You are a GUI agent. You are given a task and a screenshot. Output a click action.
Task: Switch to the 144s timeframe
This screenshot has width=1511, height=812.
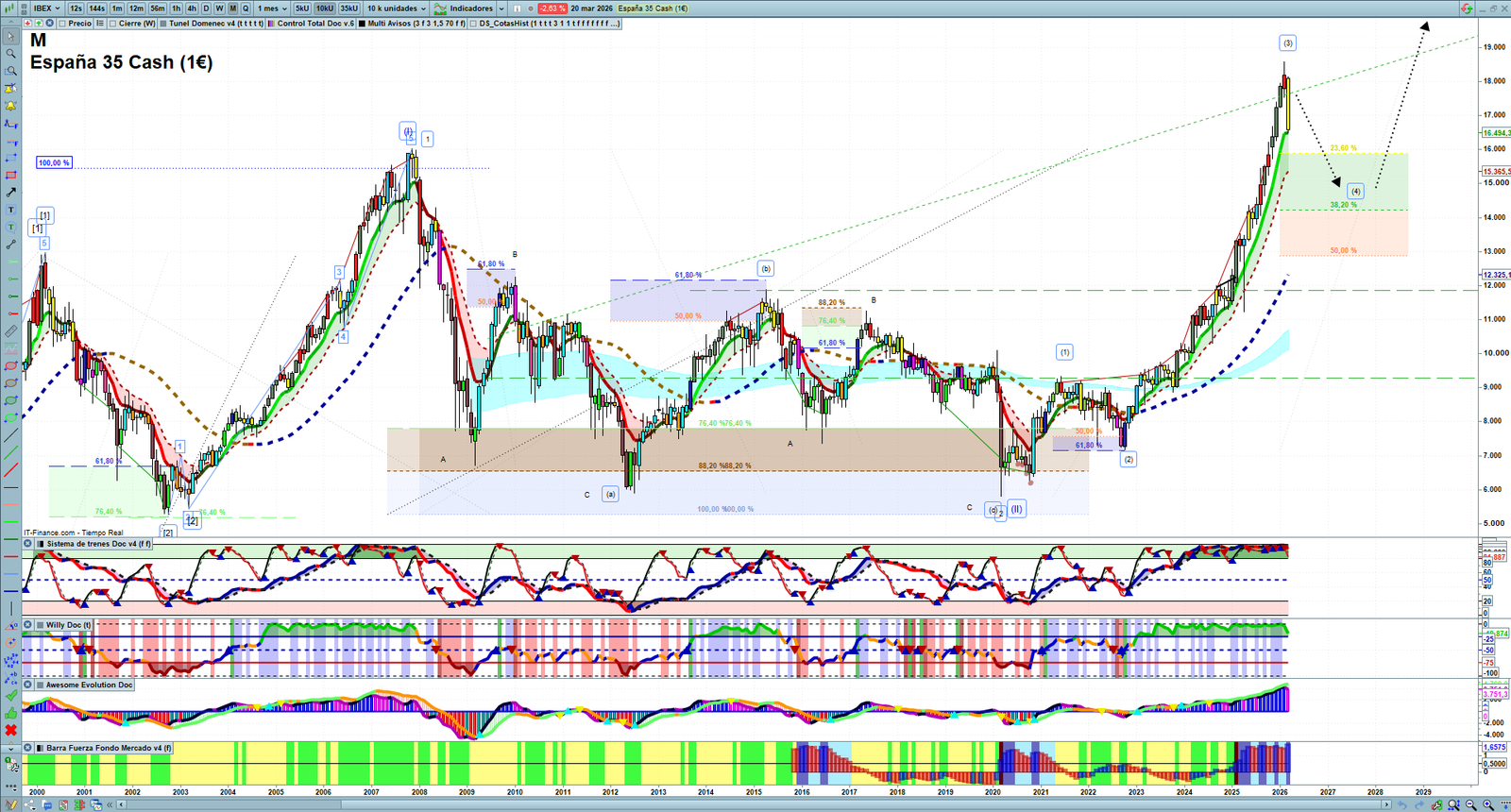(x=97, y=8)
